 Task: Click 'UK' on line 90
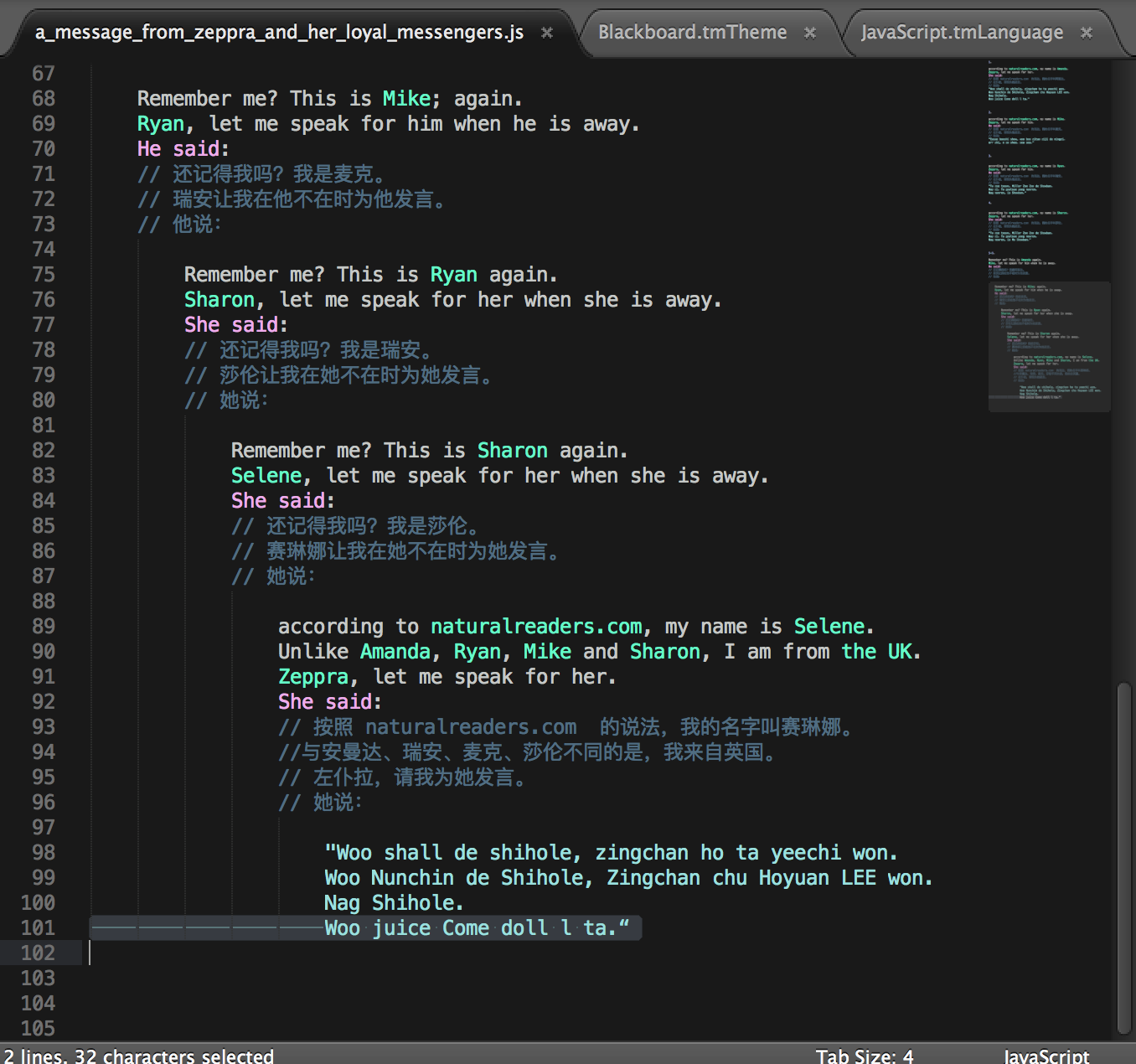tap(900, 652)
